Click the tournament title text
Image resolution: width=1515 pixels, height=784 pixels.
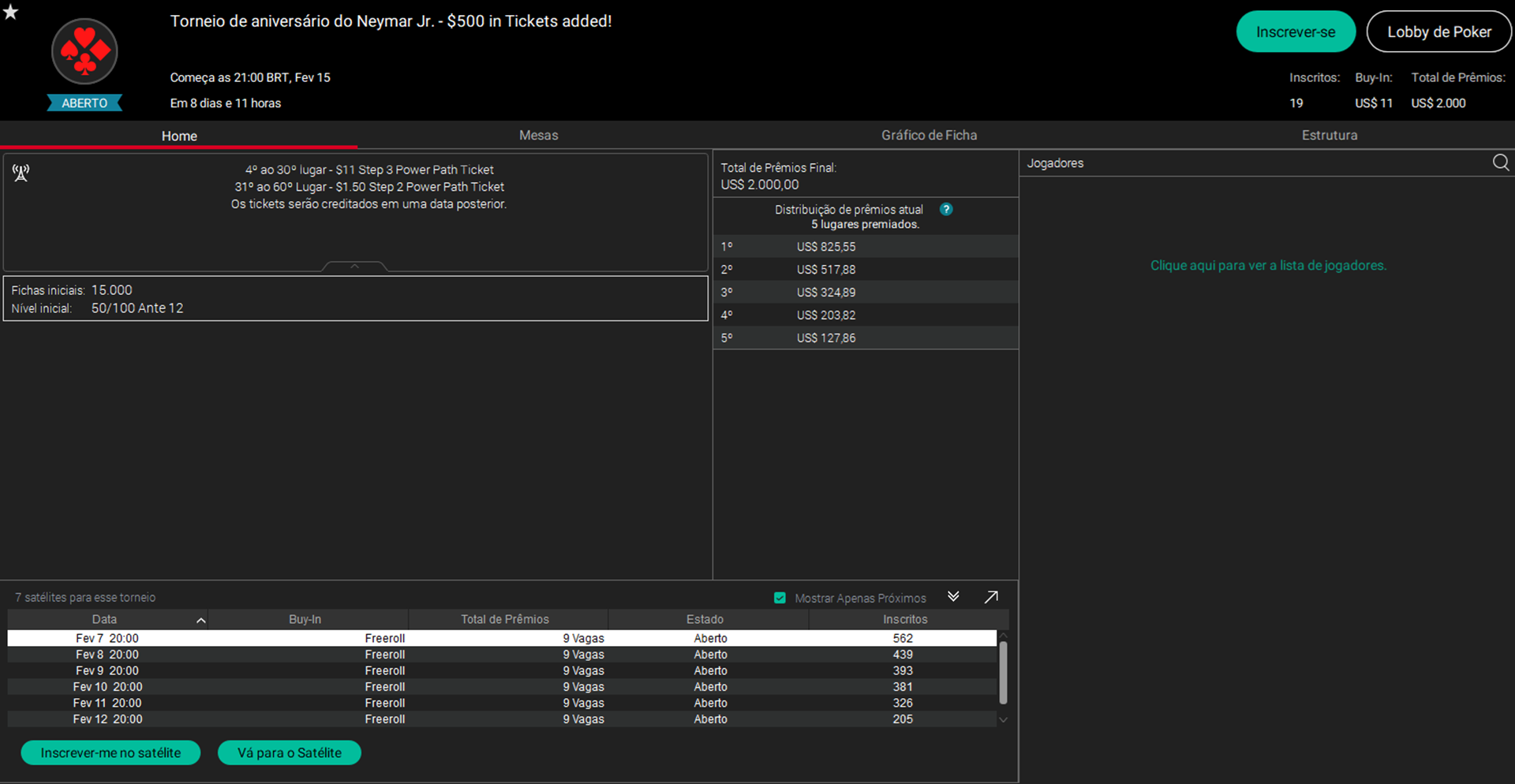point(391,21)
